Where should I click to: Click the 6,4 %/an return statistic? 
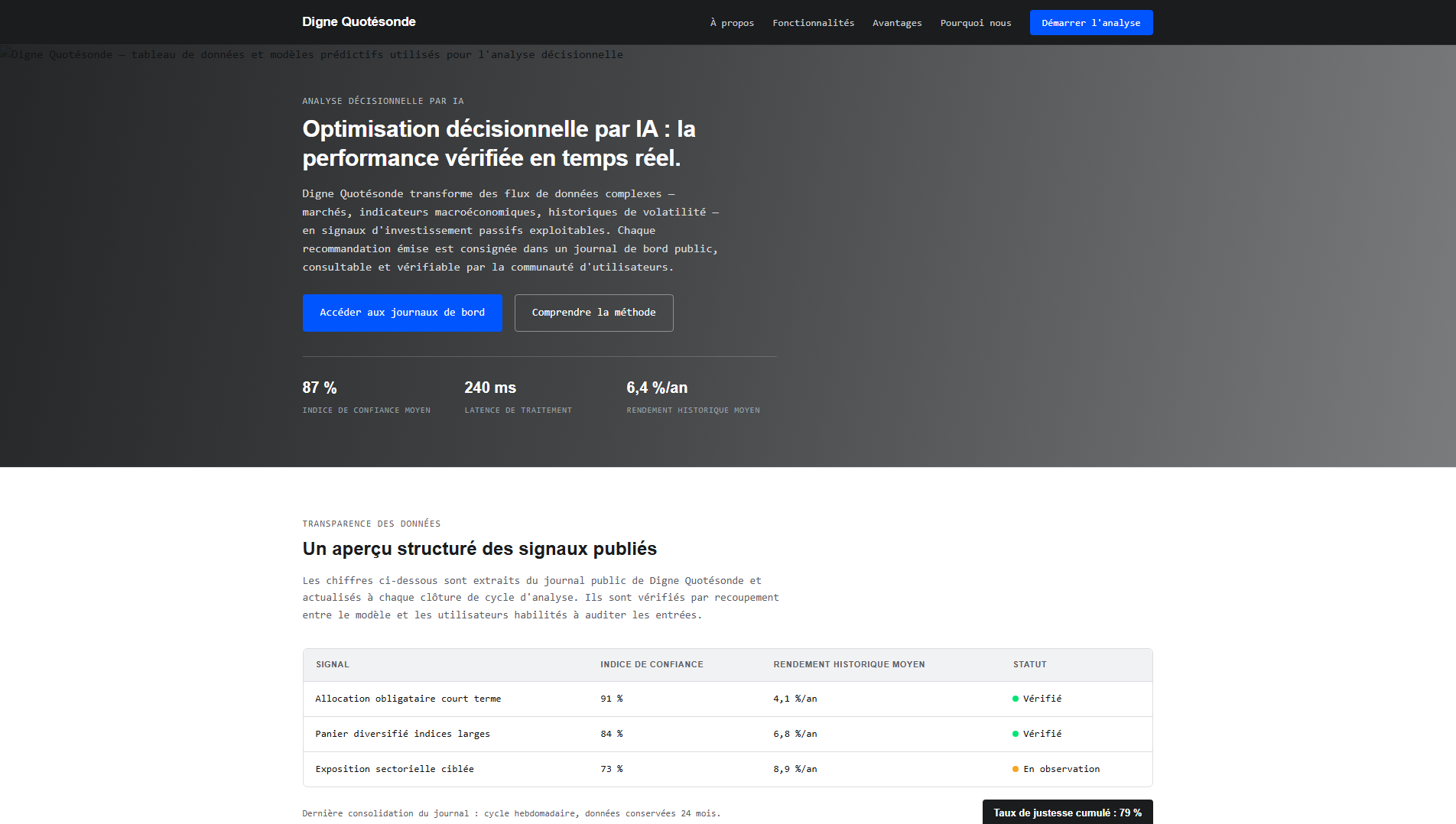[x=657, y=388]
